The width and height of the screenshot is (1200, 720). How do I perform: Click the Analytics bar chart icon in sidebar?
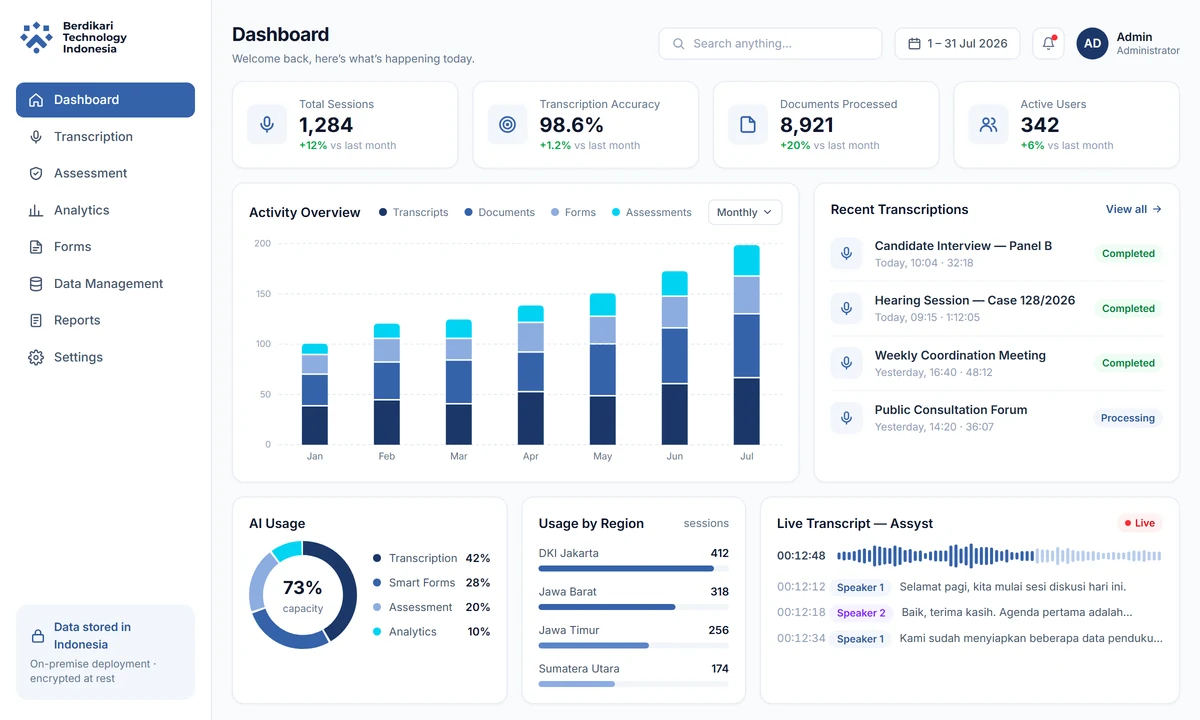click(x=36, y=210)
